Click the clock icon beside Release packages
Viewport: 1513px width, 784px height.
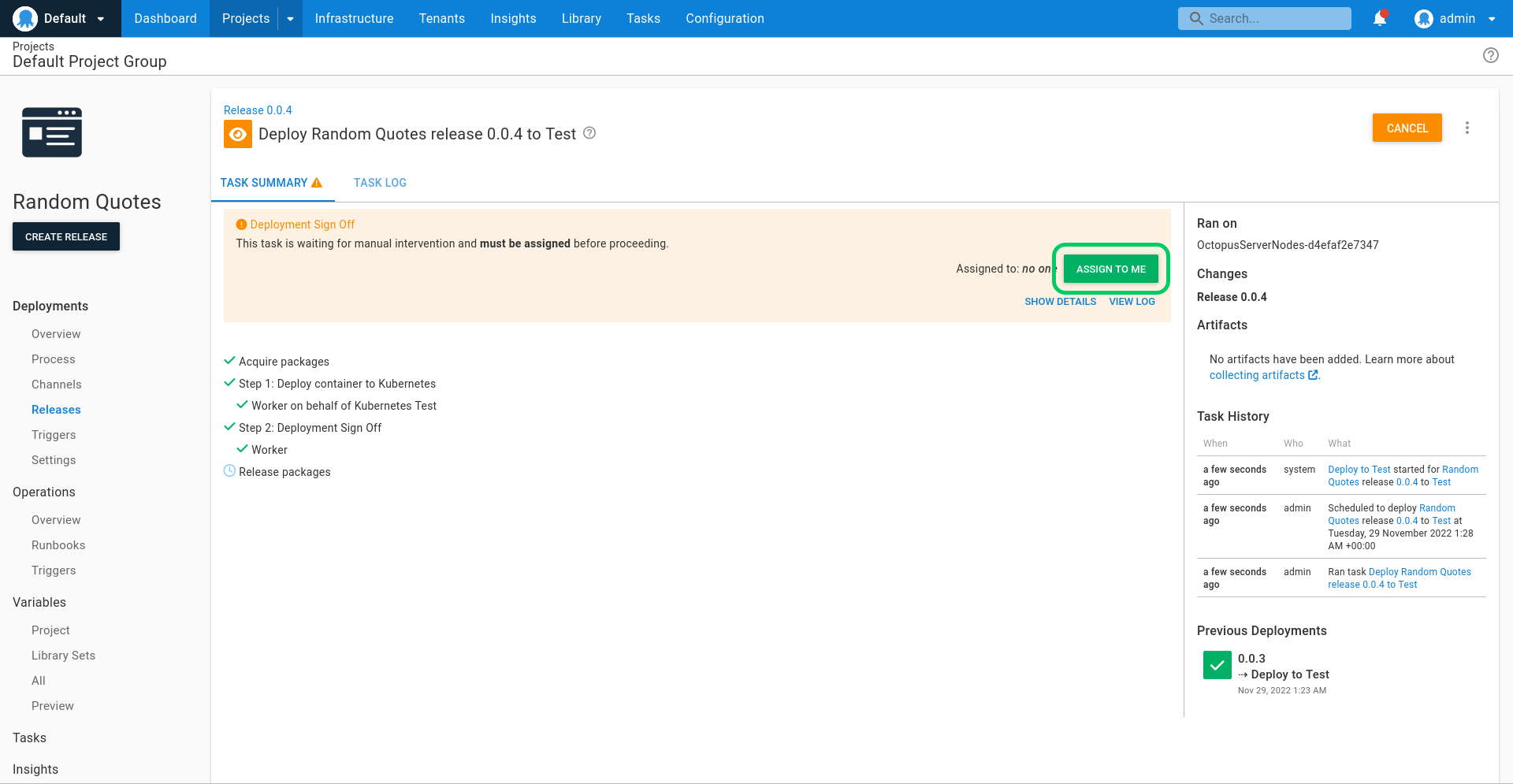coord(229,470)
